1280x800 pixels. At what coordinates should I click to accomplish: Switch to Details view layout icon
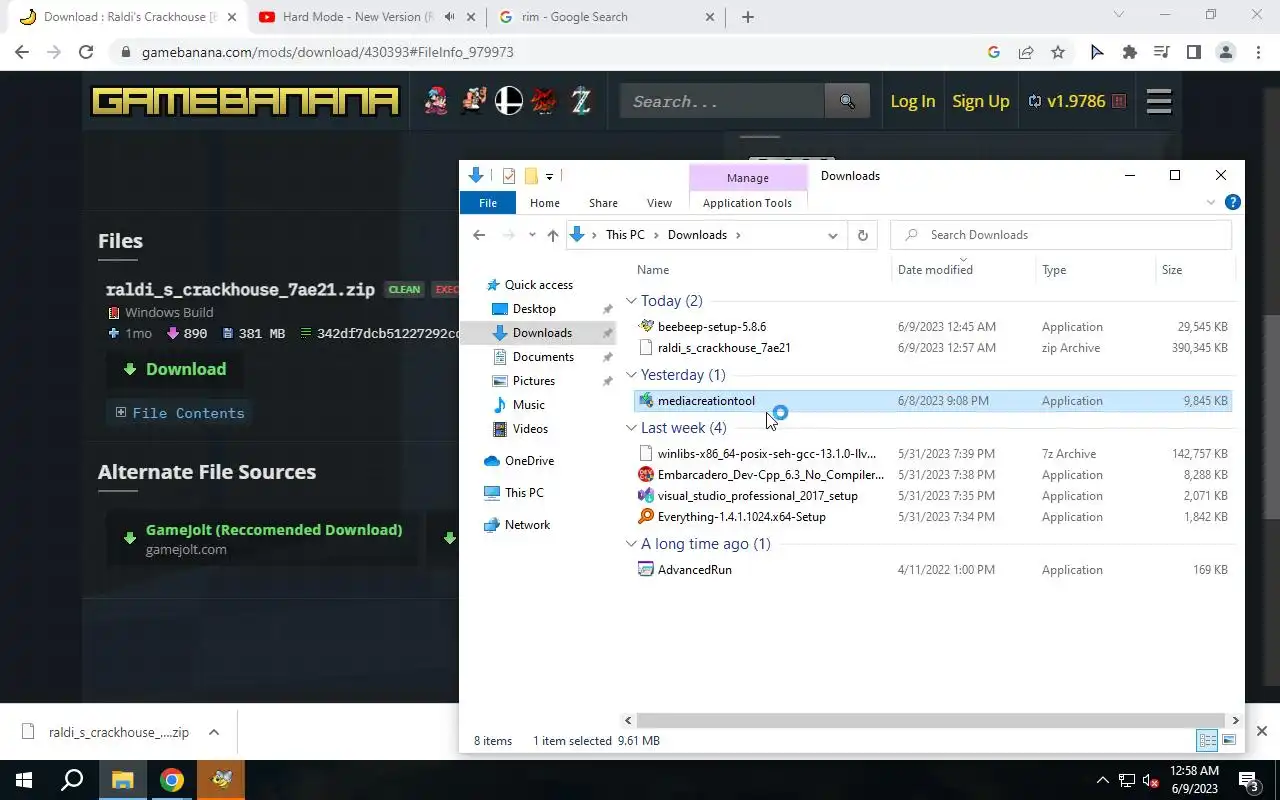(1207, 741)
